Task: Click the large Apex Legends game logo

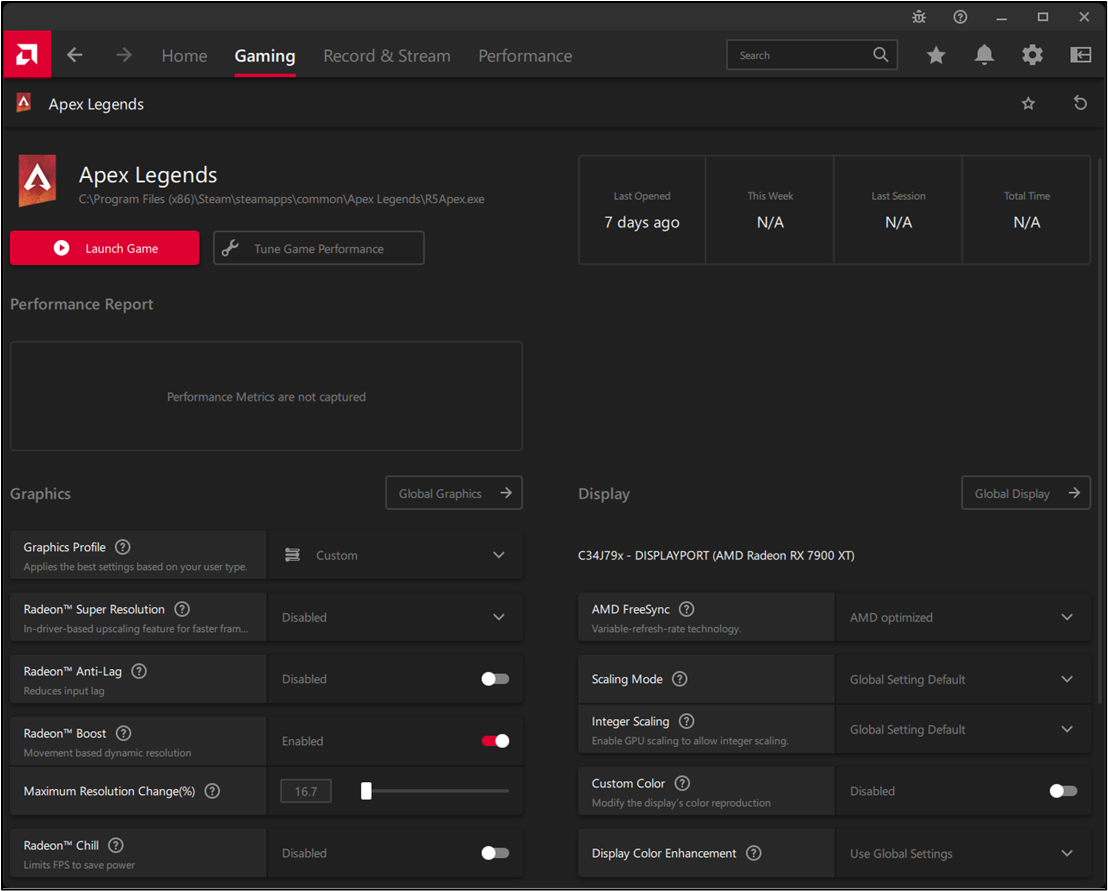Action: click(37, 181)
